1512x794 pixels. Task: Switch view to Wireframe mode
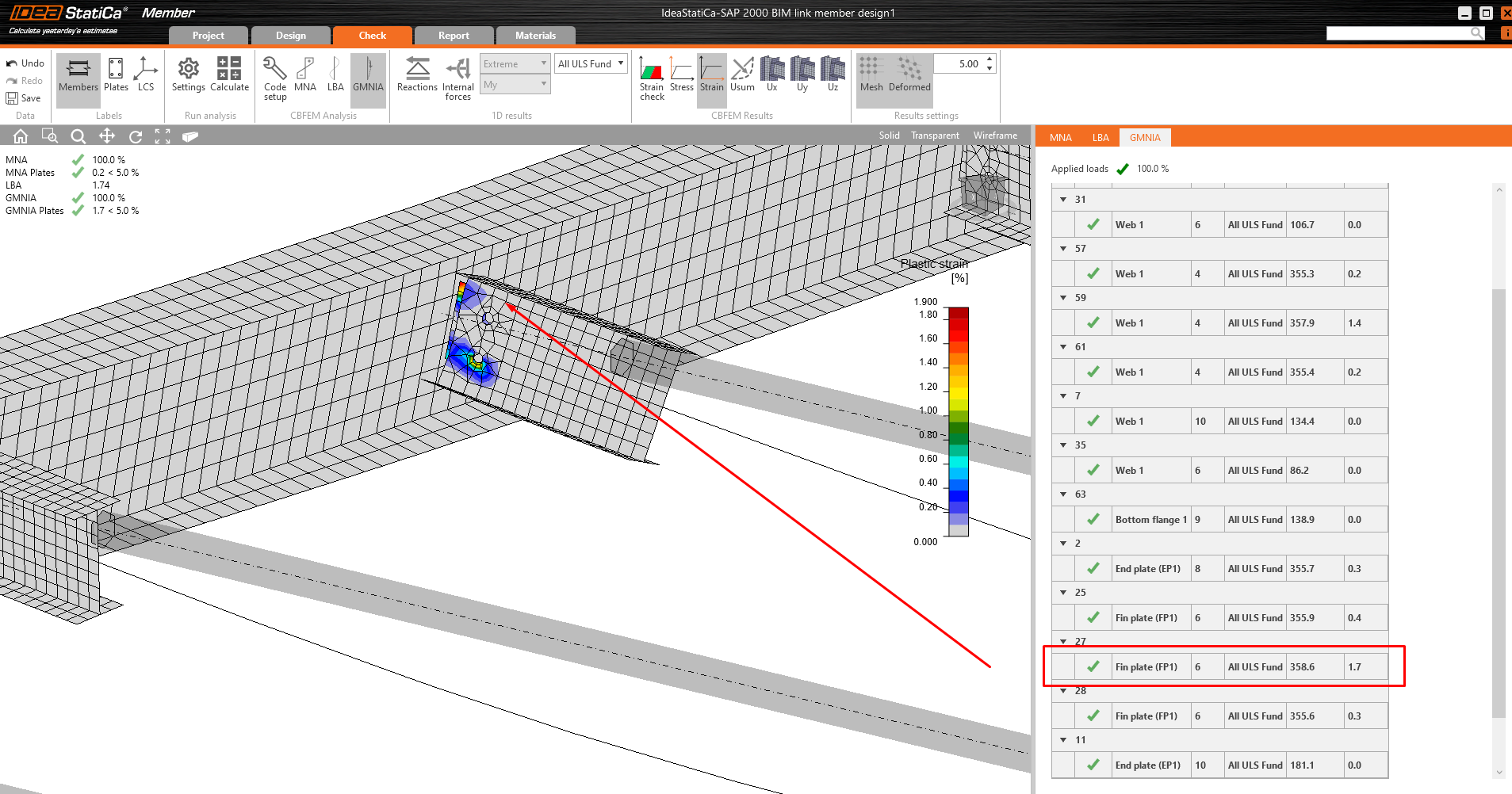(995, 136)
